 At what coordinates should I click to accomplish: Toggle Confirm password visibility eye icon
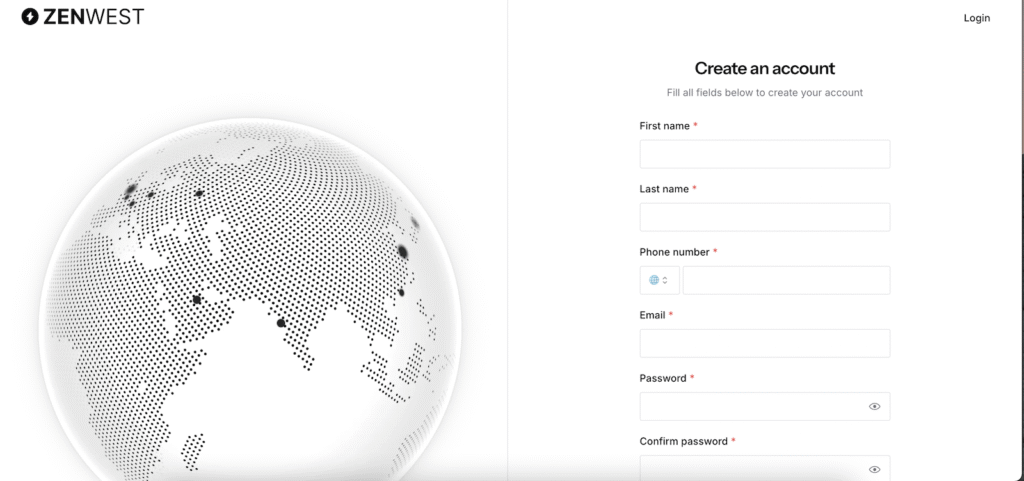[874, 469]
